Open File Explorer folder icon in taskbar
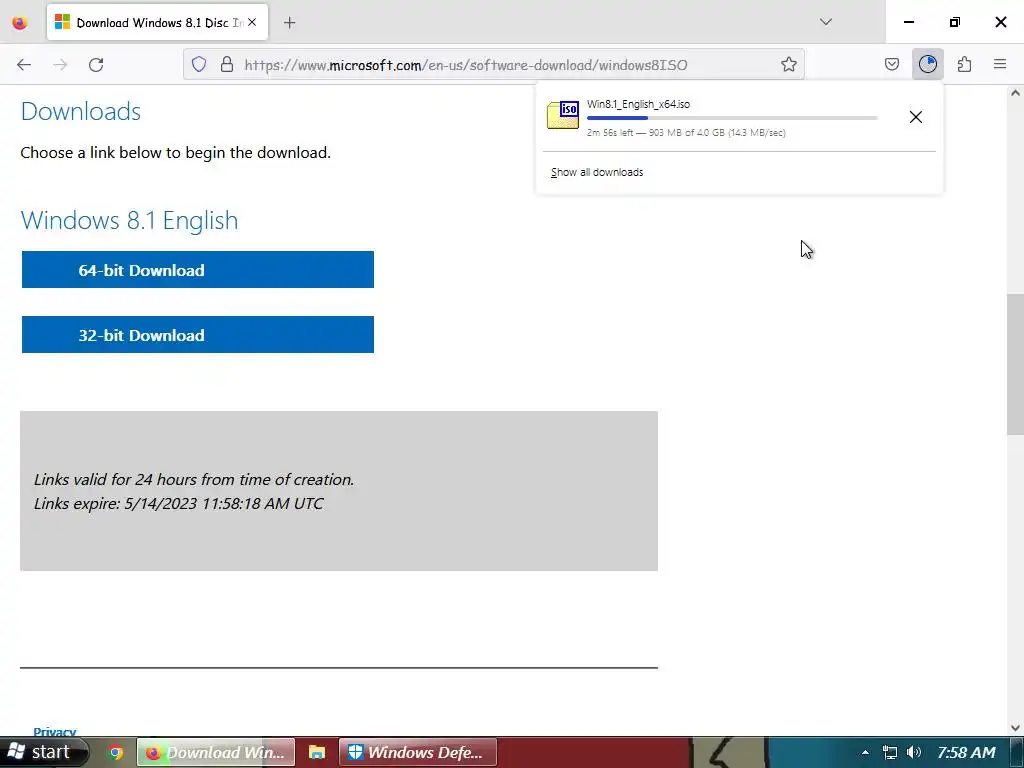 point(317,753)
